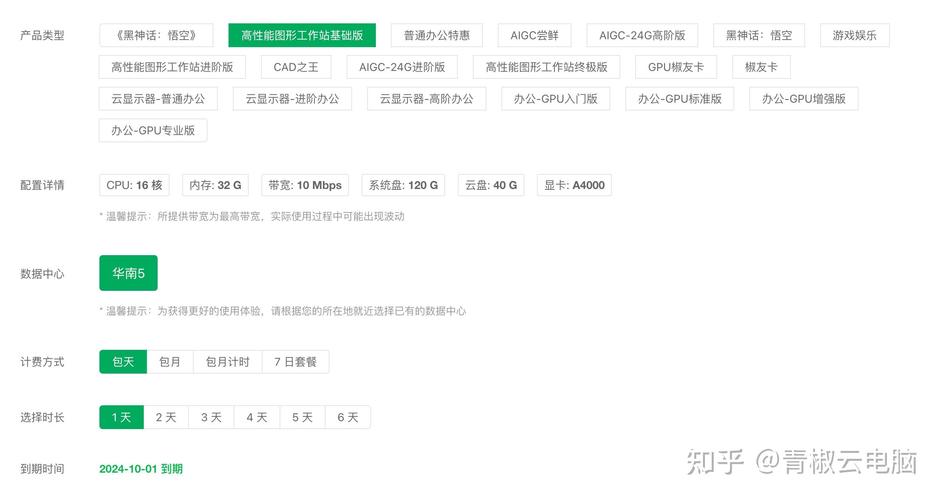Choose 游戏娱乐 product type

pyautogui.click(x=854, y=36)
